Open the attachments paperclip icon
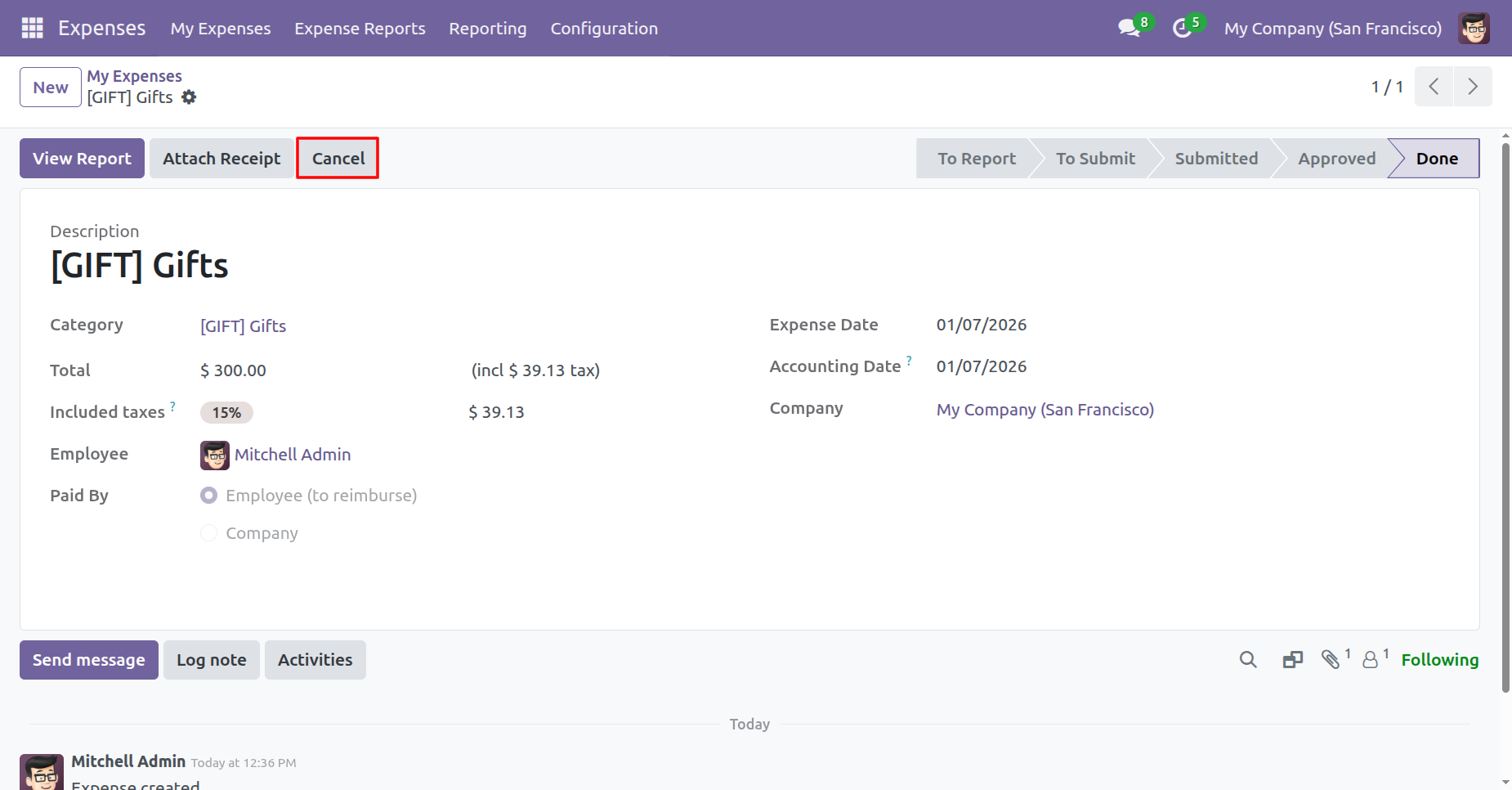Image resolution: width=1512 pixels, height=790 pixels. tap(1331, 660)
